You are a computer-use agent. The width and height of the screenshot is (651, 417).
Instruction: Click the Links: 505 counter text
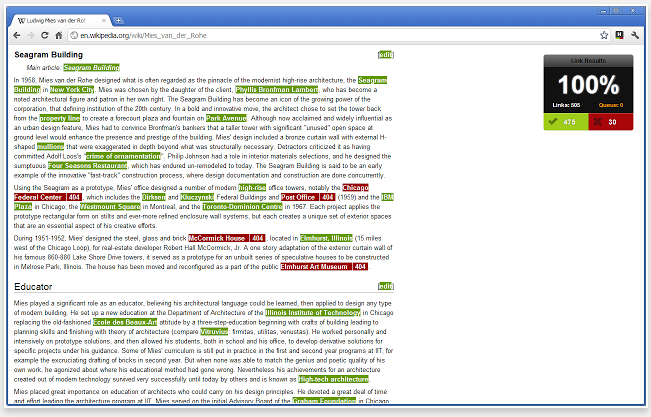click(566, 105)
